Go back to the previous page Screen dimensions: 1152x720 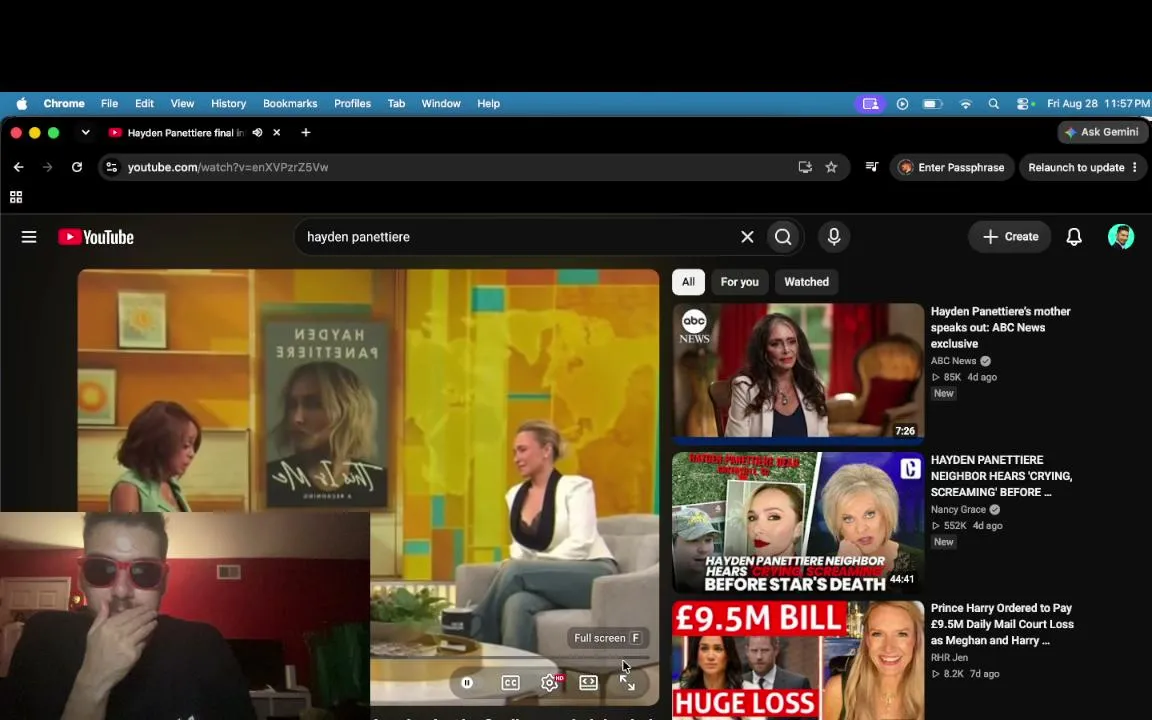coord(18,168)
